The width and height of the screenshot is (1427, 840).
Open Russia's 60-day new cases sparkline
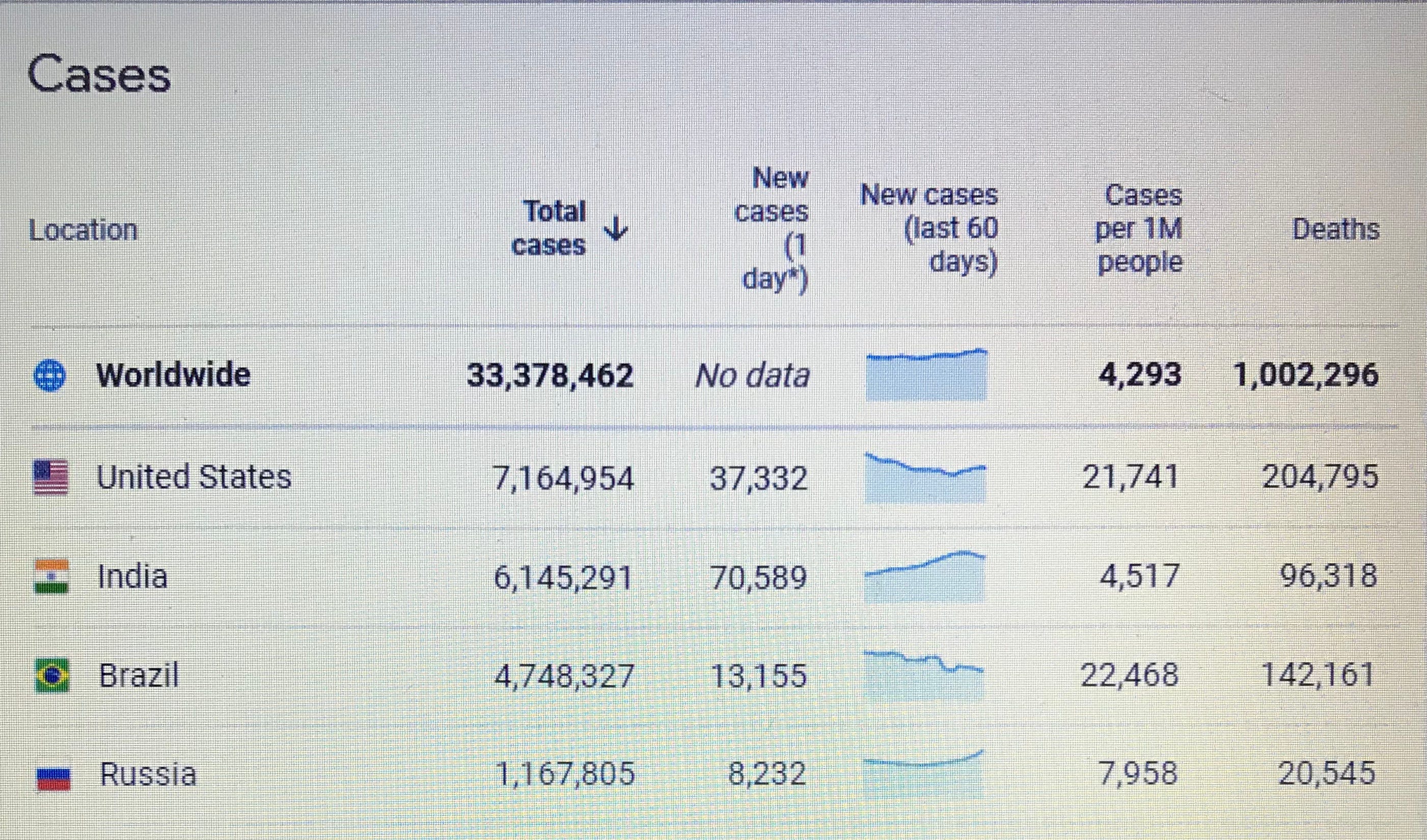[x=923, y=774]
